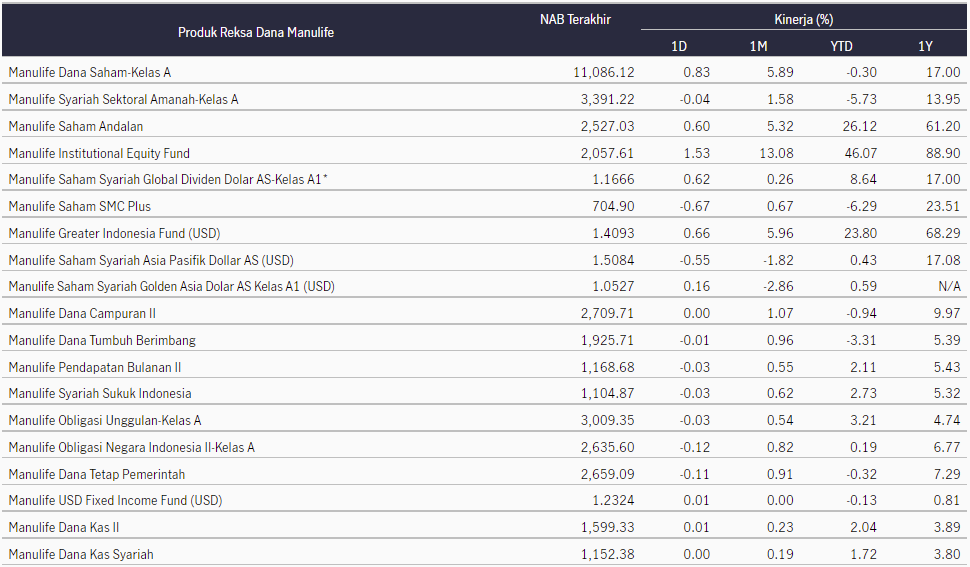Screen dimensions: 970x567
Task: Click NAB value 2,659.09
Action: click(607, 475)
